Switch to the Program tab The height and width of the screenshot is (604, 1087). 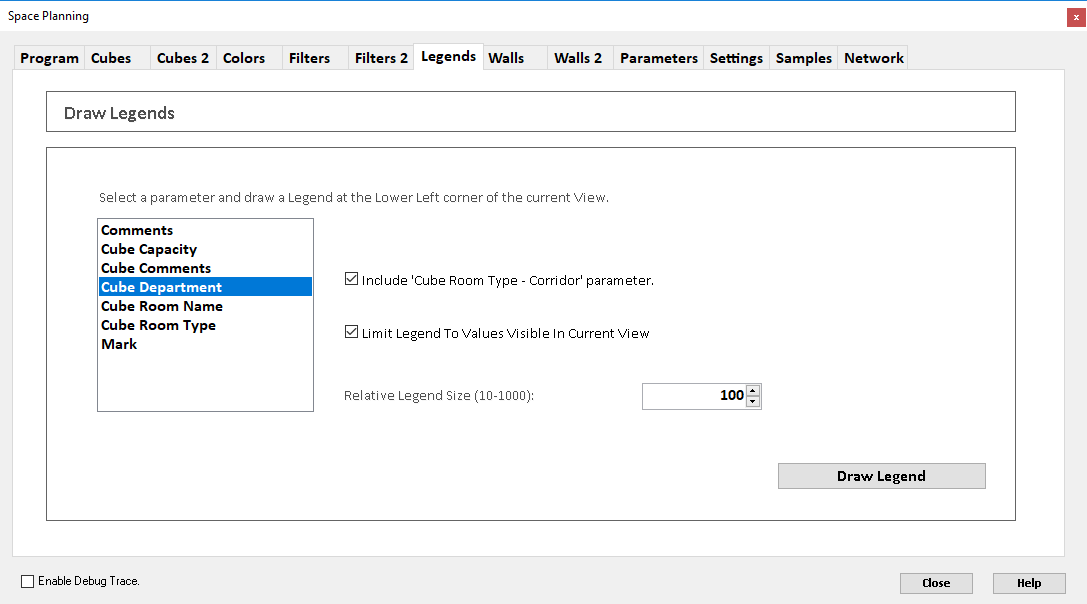tap(49, 58)
